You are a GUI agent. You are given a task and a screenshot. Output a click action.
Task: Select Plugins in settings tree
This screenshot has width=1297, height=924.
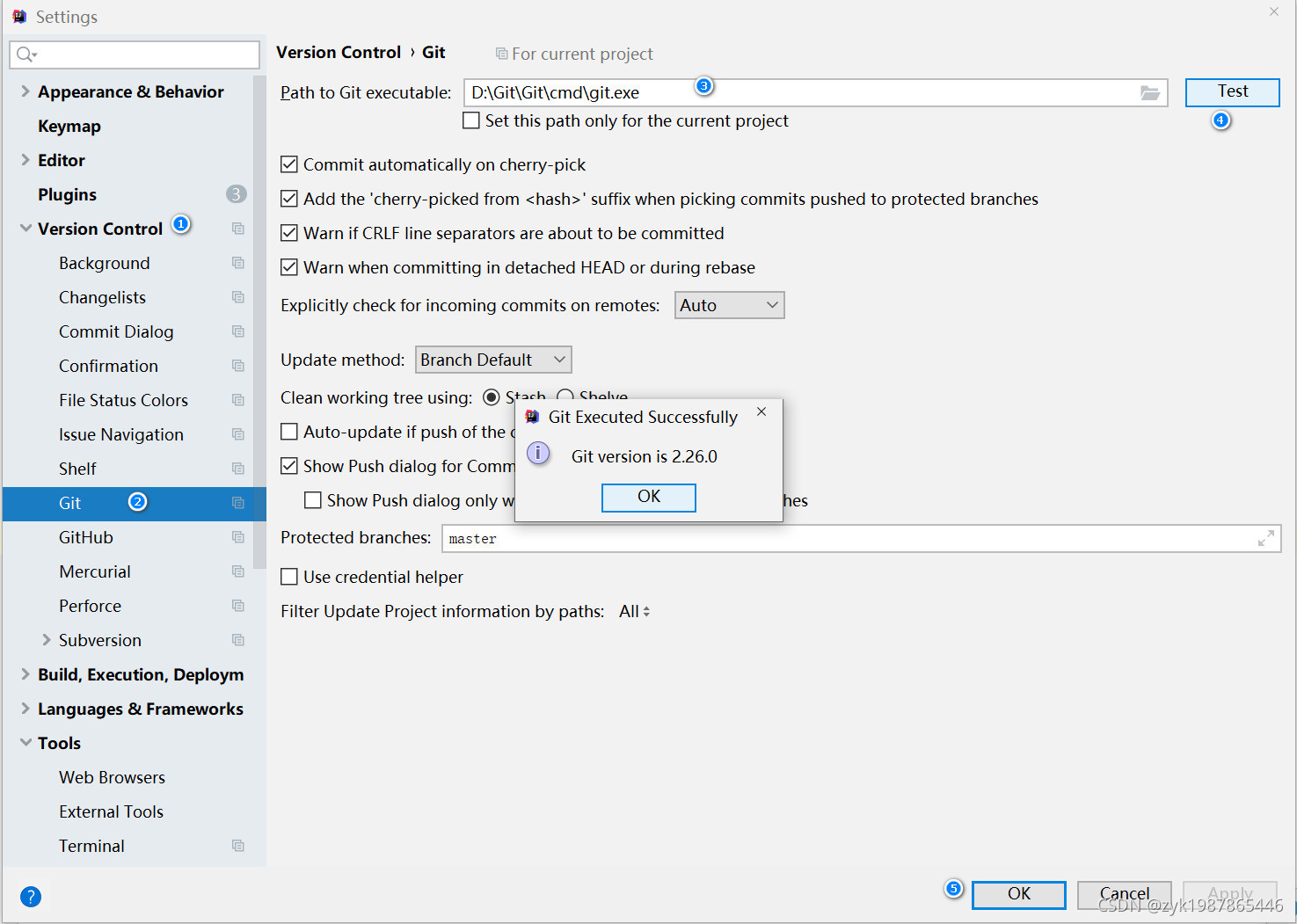[x=67, y=195]
